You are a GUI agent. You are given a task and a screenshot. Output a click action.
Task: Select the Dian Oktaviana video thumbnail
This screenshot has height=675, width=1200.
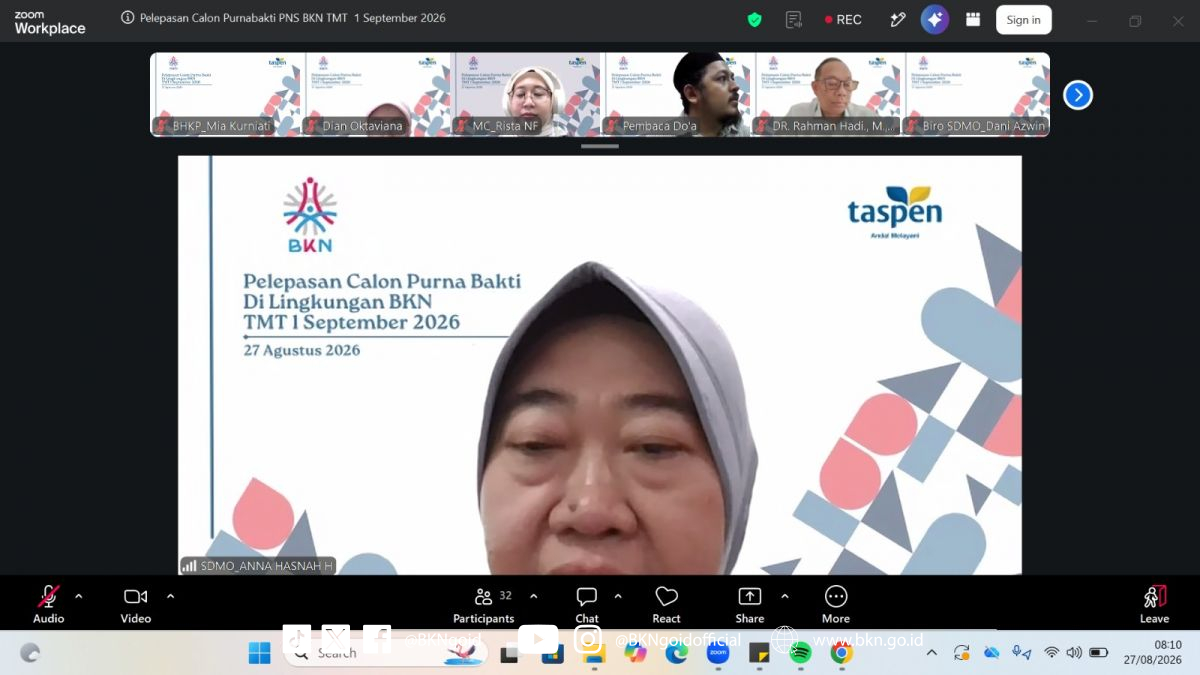pos(376,94)
